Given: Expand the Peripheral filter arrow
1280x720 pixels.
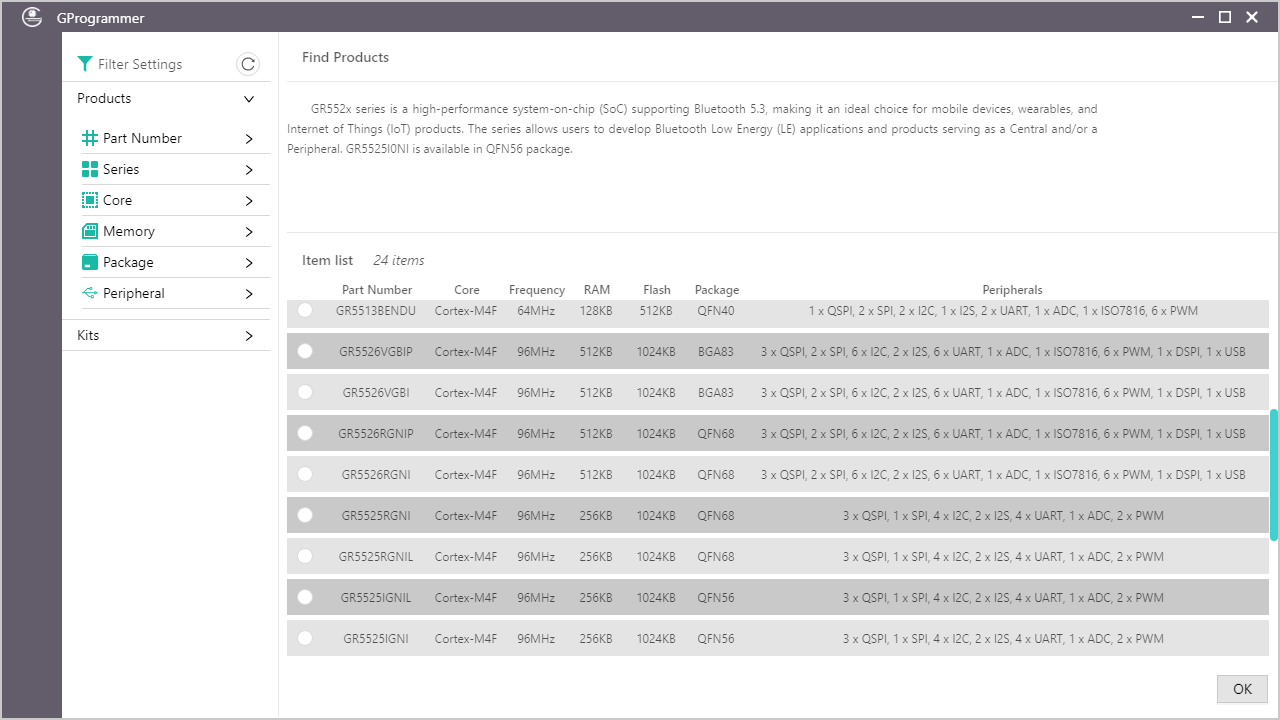Looking at the screenshot, I should [x=249, y=294].
